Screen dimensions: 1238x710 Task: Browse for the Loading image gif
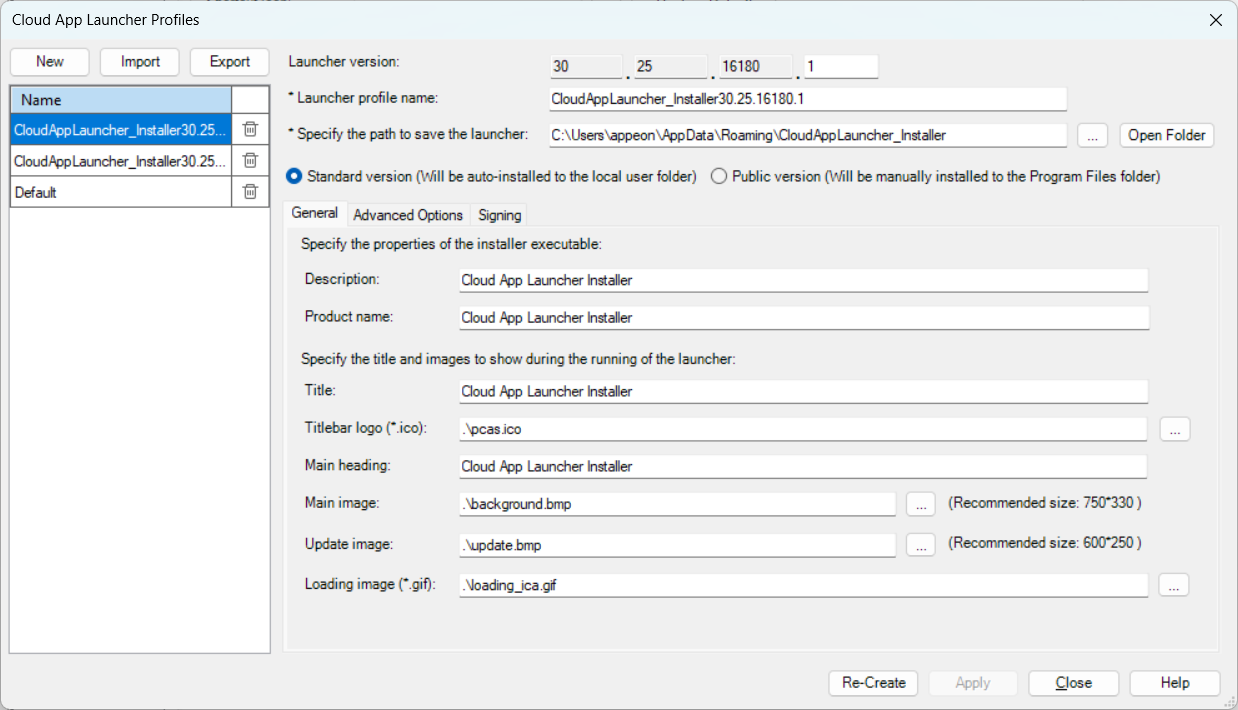pyautogui.click(x=1173, y=586)
